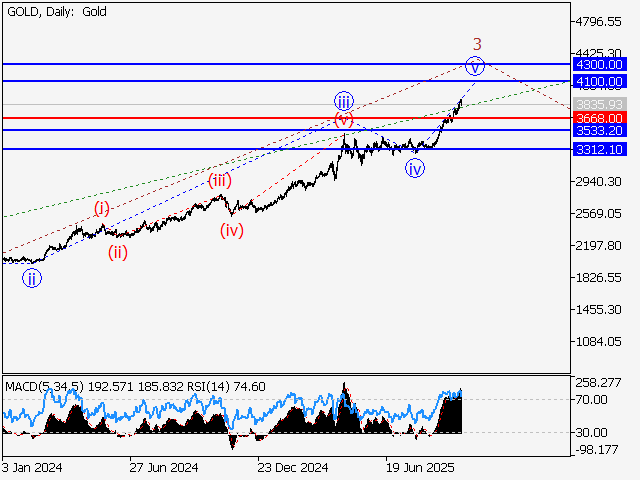Click the red 3668.00 price tag
The width and height of the screenshot is (640, 480).
point(600,118)
